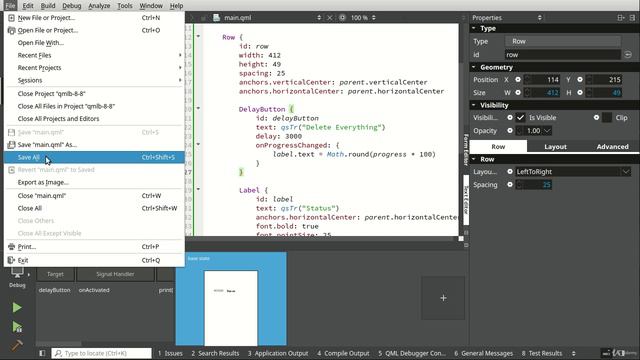Viewport: 640px width, 360px height.
Task: Click the action circle icon beside Position Y
Action: click(x=580, y=80)
